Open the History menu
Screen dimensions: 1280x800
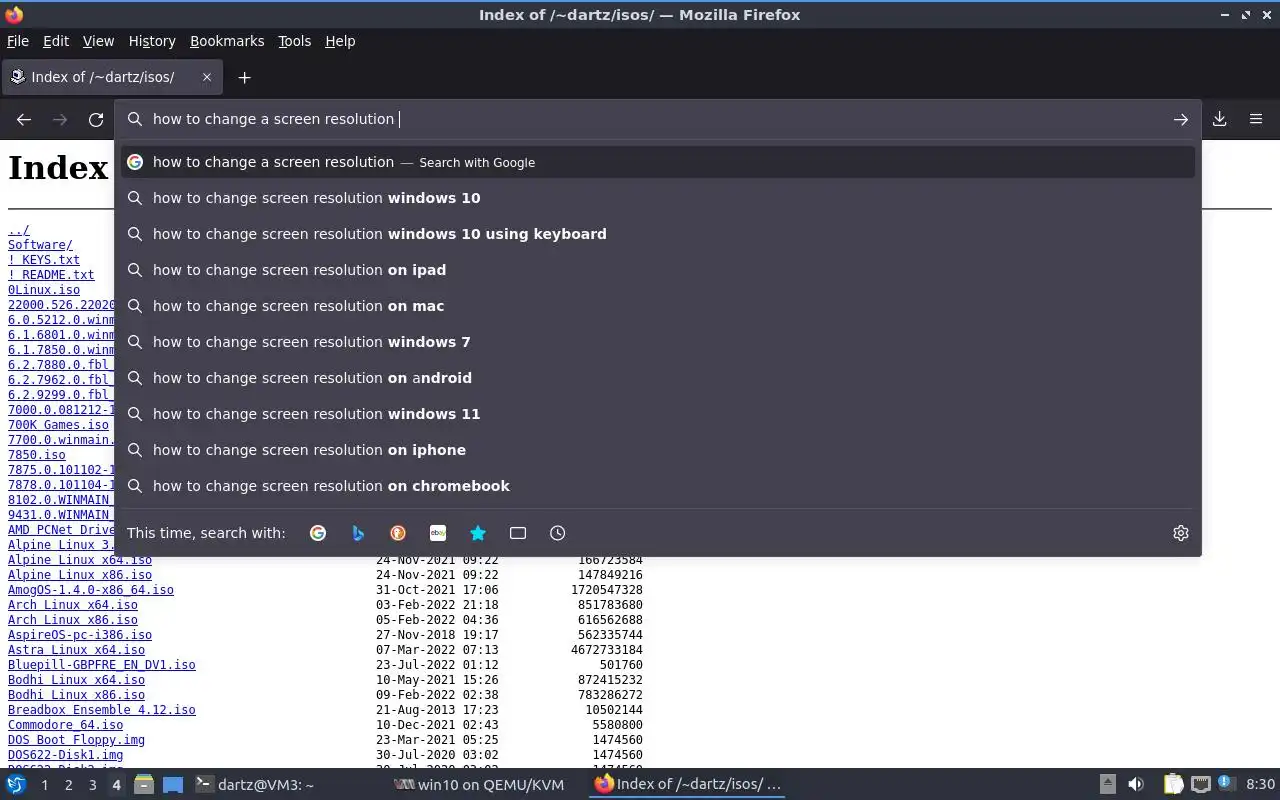tap(152, 41)
